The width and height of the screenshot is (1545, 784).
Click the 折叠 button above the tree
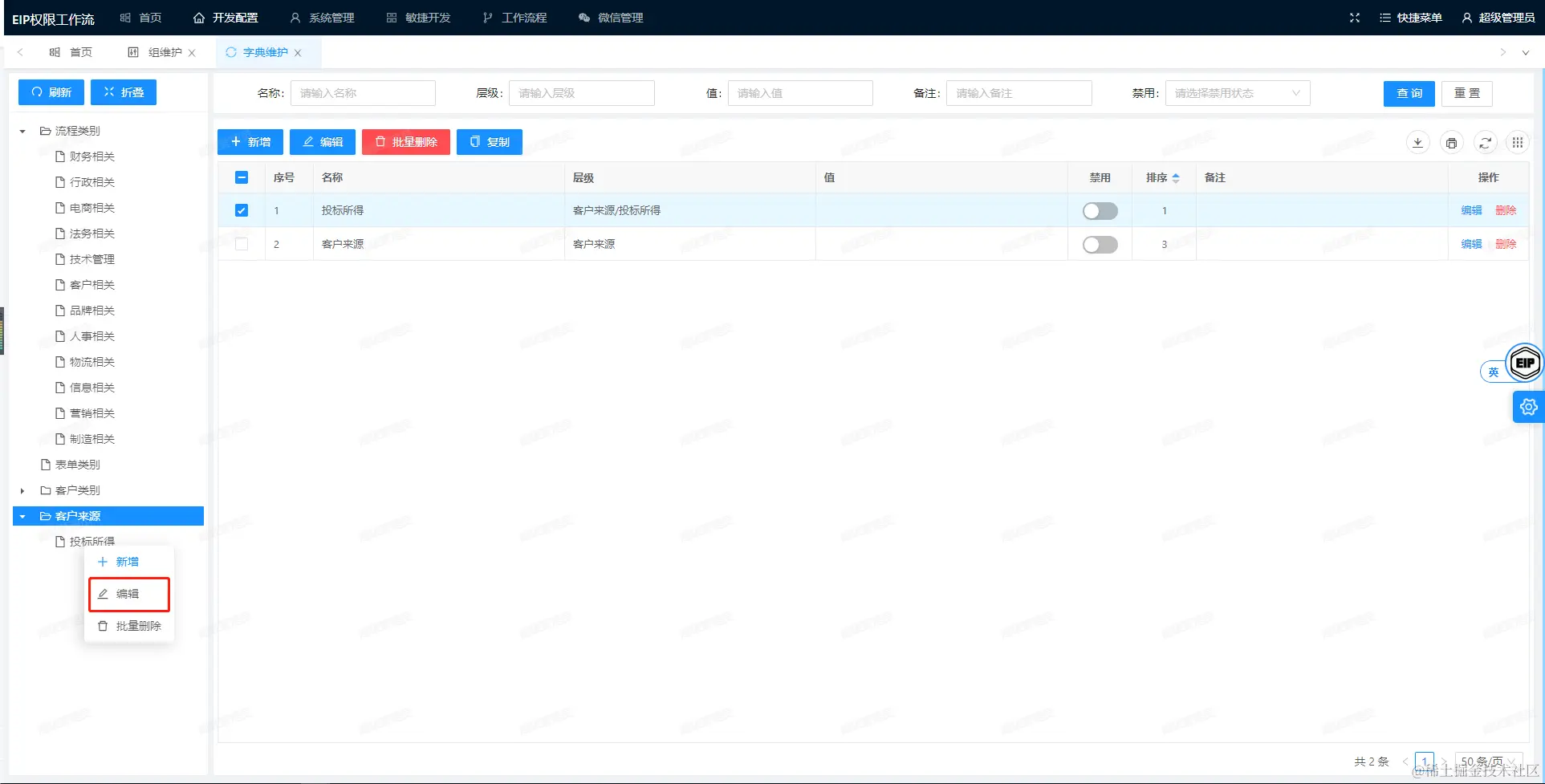click(124, 92)
